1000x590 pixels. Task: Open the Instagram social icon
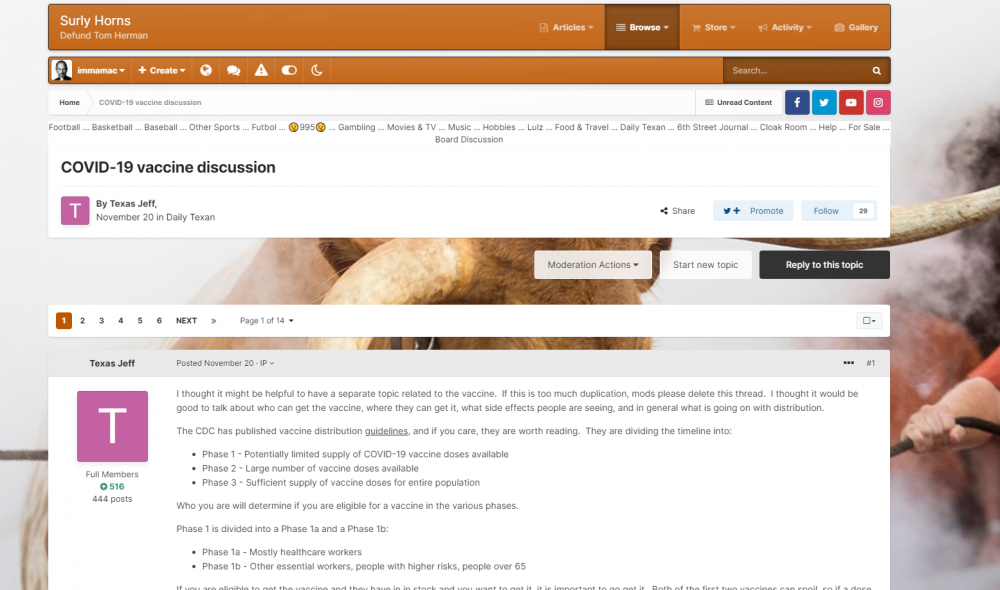877,102
